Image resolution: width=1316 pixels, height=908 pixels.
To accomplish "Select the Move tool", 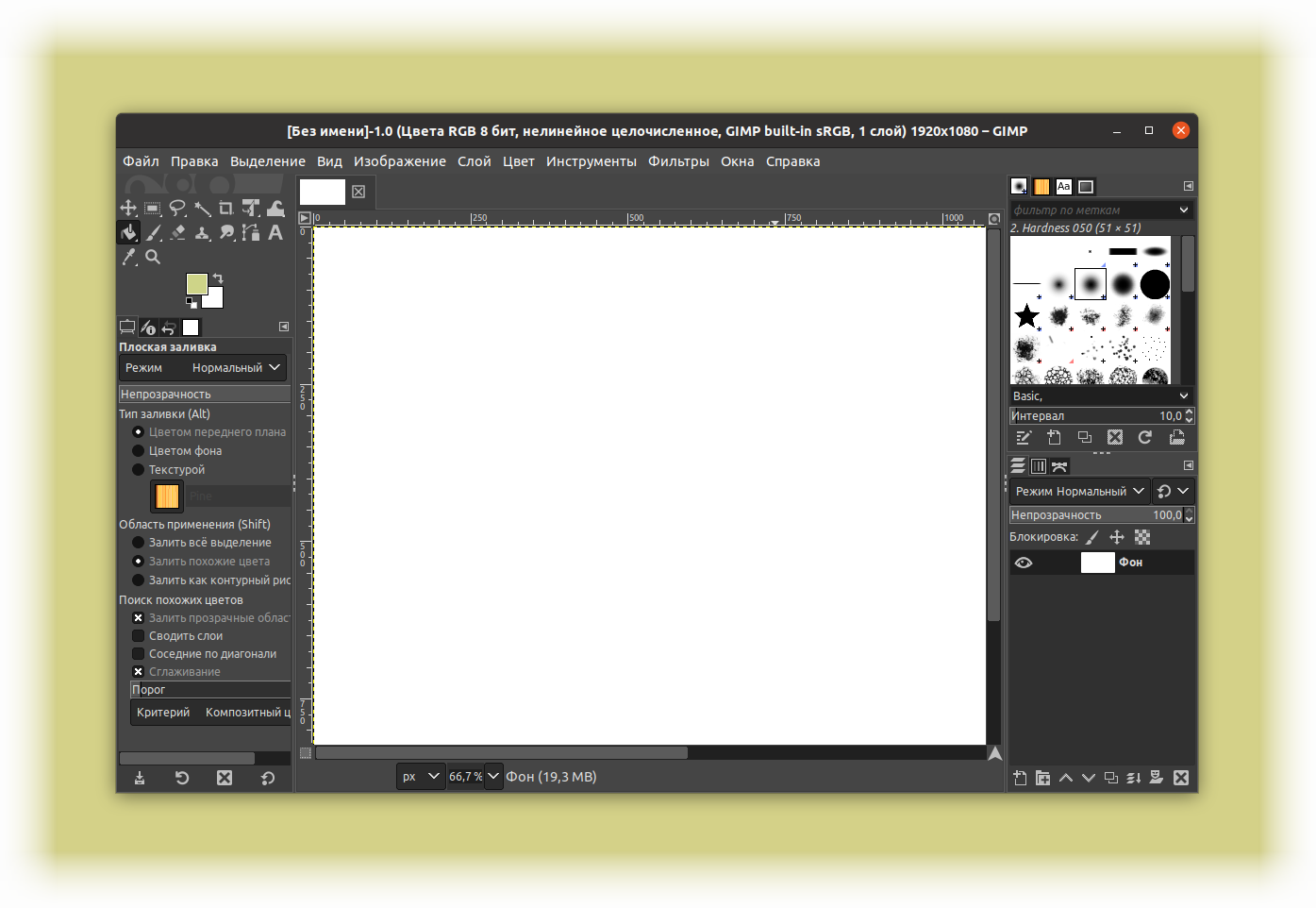I will click(128, 208).
